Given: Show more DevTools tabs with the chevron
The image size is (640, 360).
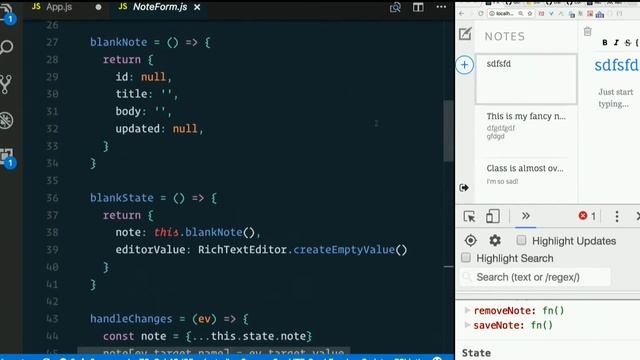Looking at the screenshot, I should pos(525,216).
